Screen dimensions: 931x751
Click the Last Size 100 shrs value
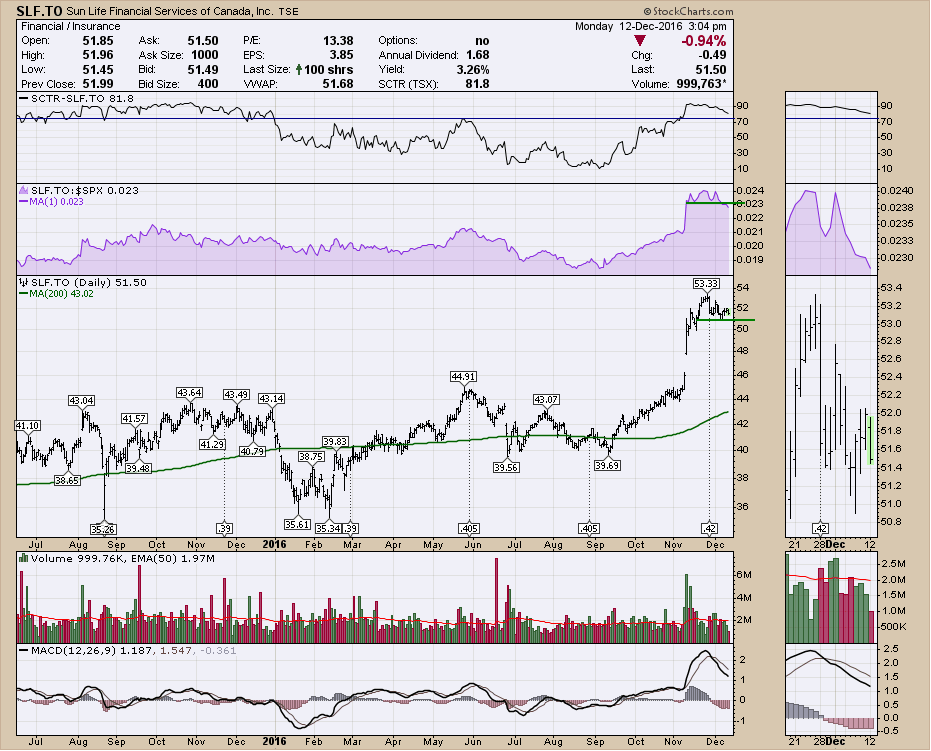click(x=328, y=69)
